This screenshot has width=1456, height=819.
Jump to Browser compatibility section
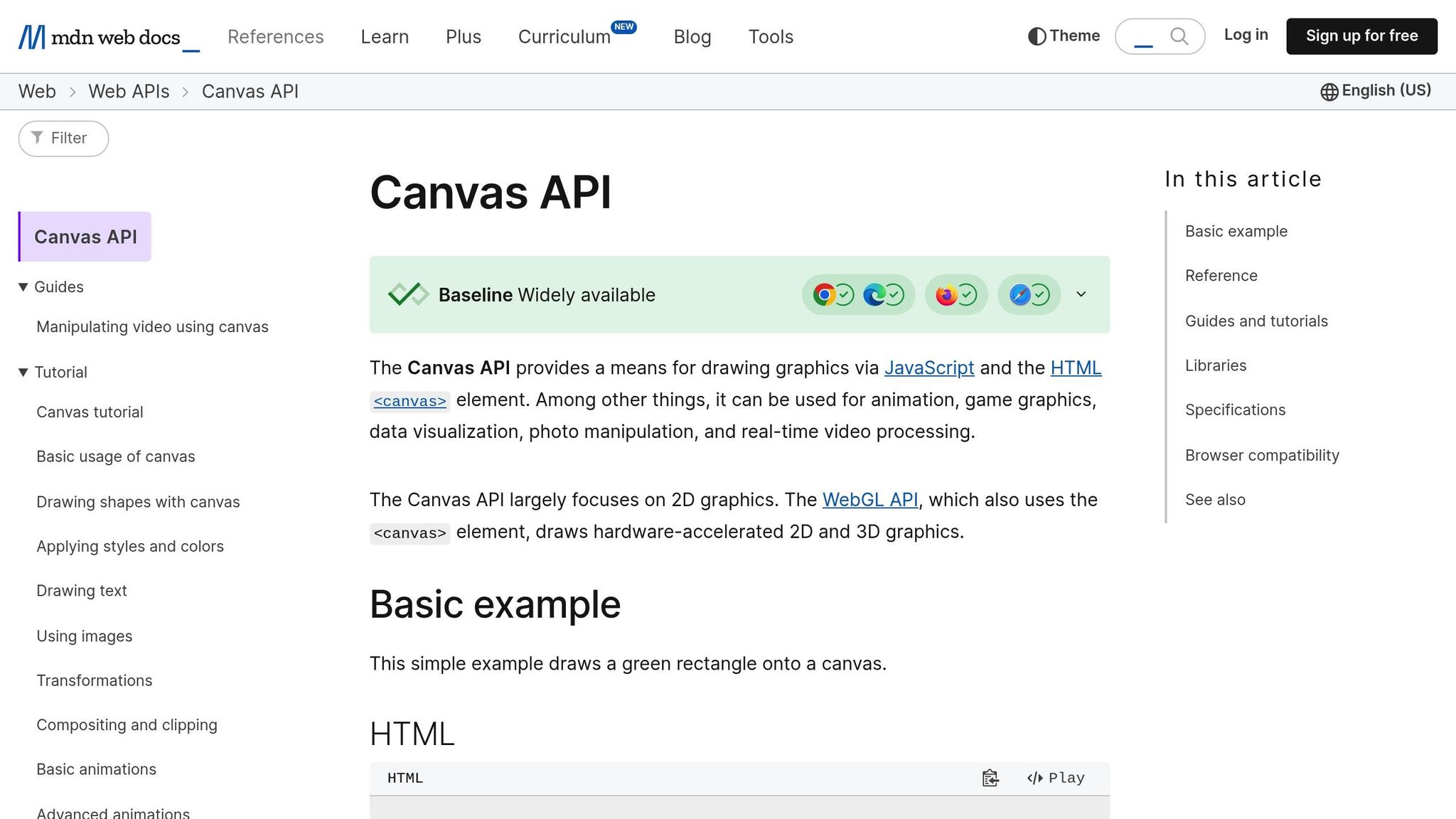tap(1262, 456)
